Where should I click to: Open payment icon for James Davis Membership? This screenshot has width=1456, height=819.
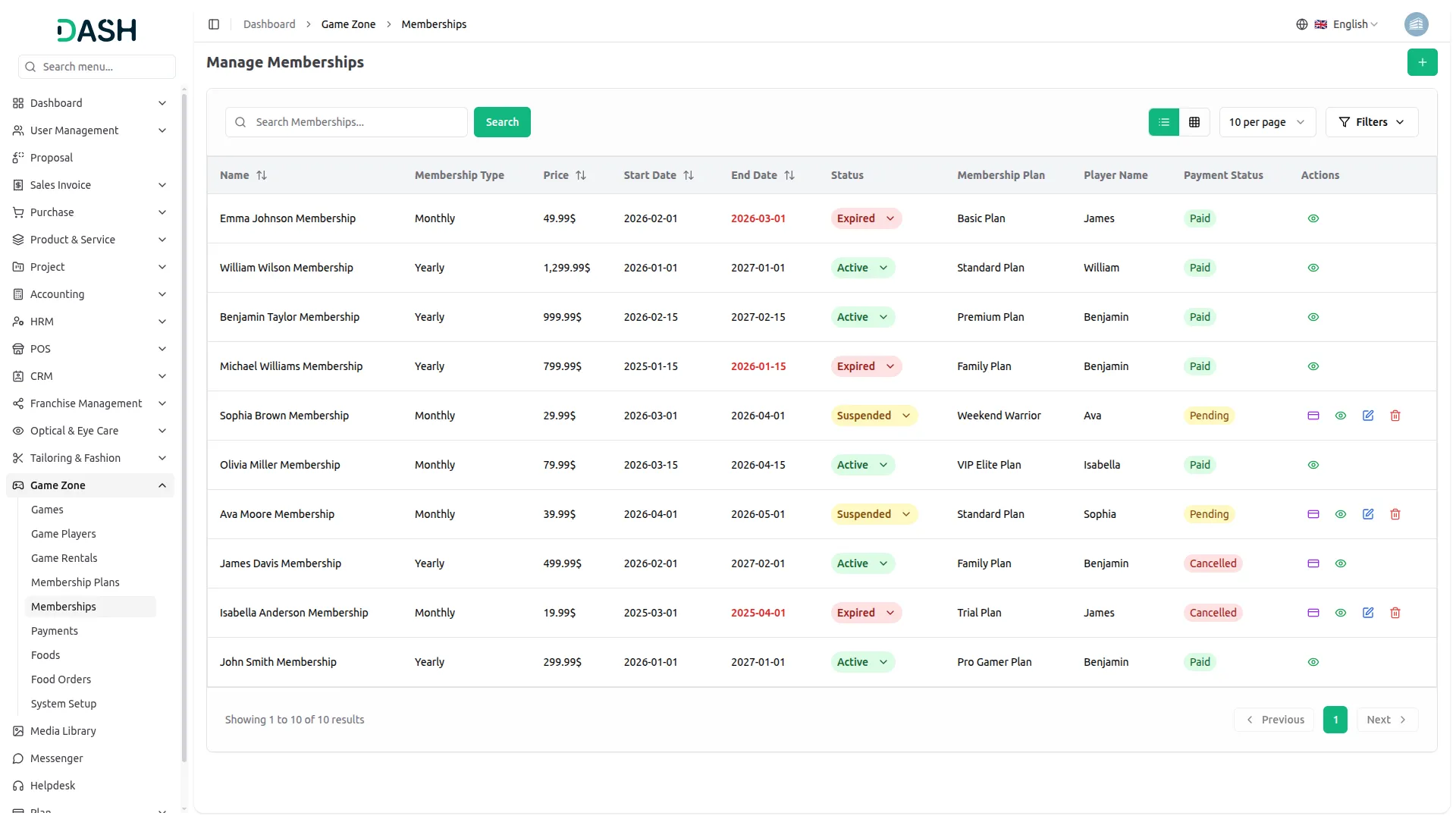pos(1313,563)
